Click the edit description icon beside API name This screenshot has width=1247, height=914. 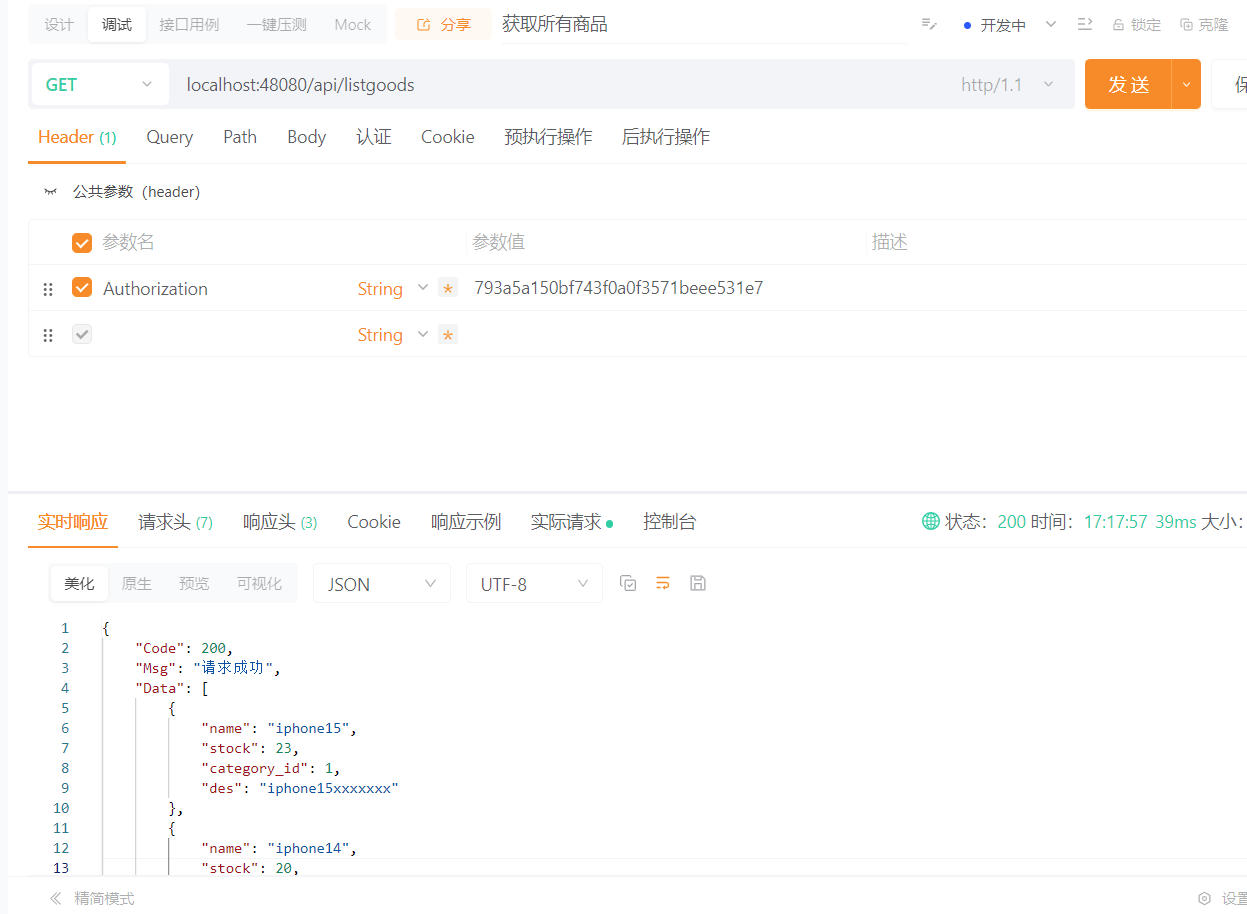click(929, 25)
